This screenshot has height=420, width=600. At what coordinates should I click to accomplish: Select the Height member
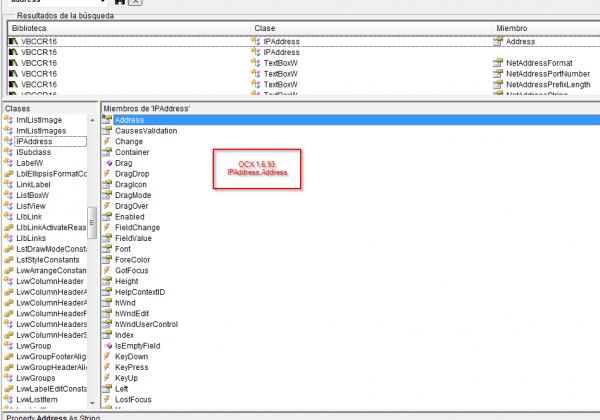[126, 281]
